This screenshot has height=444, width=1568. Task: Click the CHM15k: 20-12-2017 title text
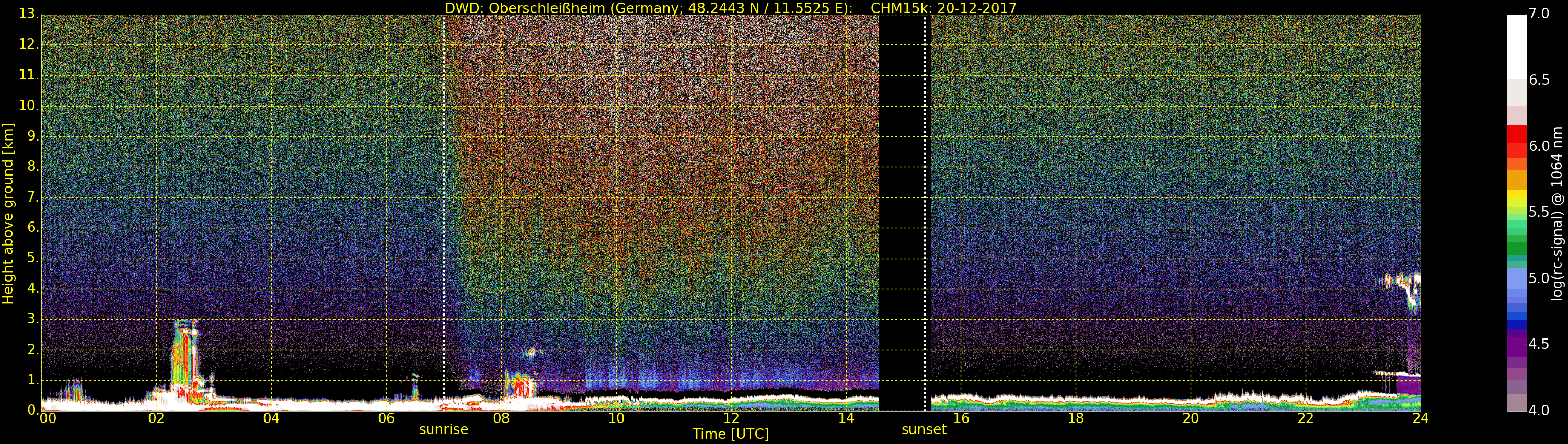(943, 8)
